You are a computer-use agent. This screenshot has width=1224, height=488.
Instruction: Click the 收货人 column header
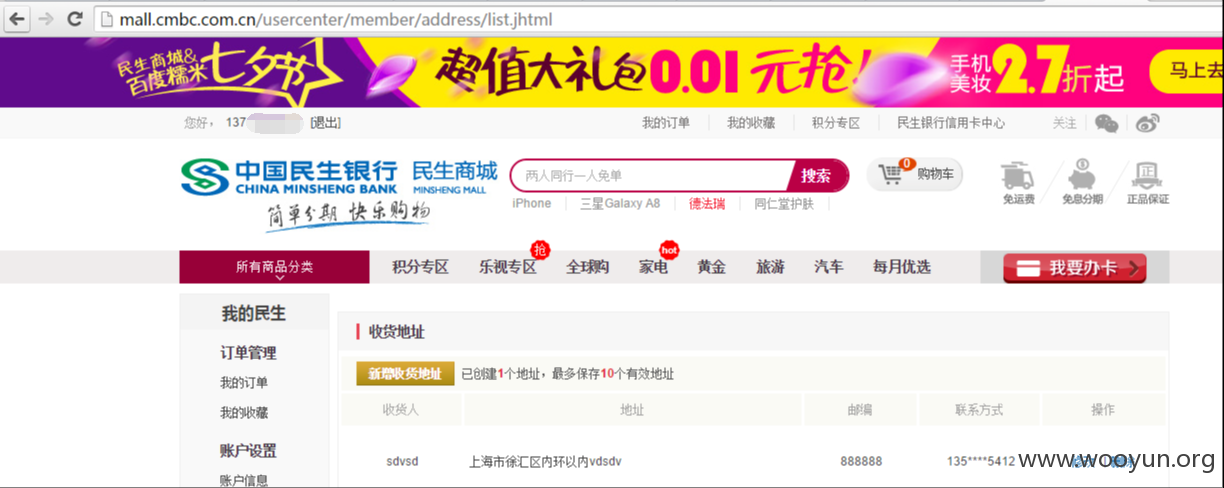[401, 410]
